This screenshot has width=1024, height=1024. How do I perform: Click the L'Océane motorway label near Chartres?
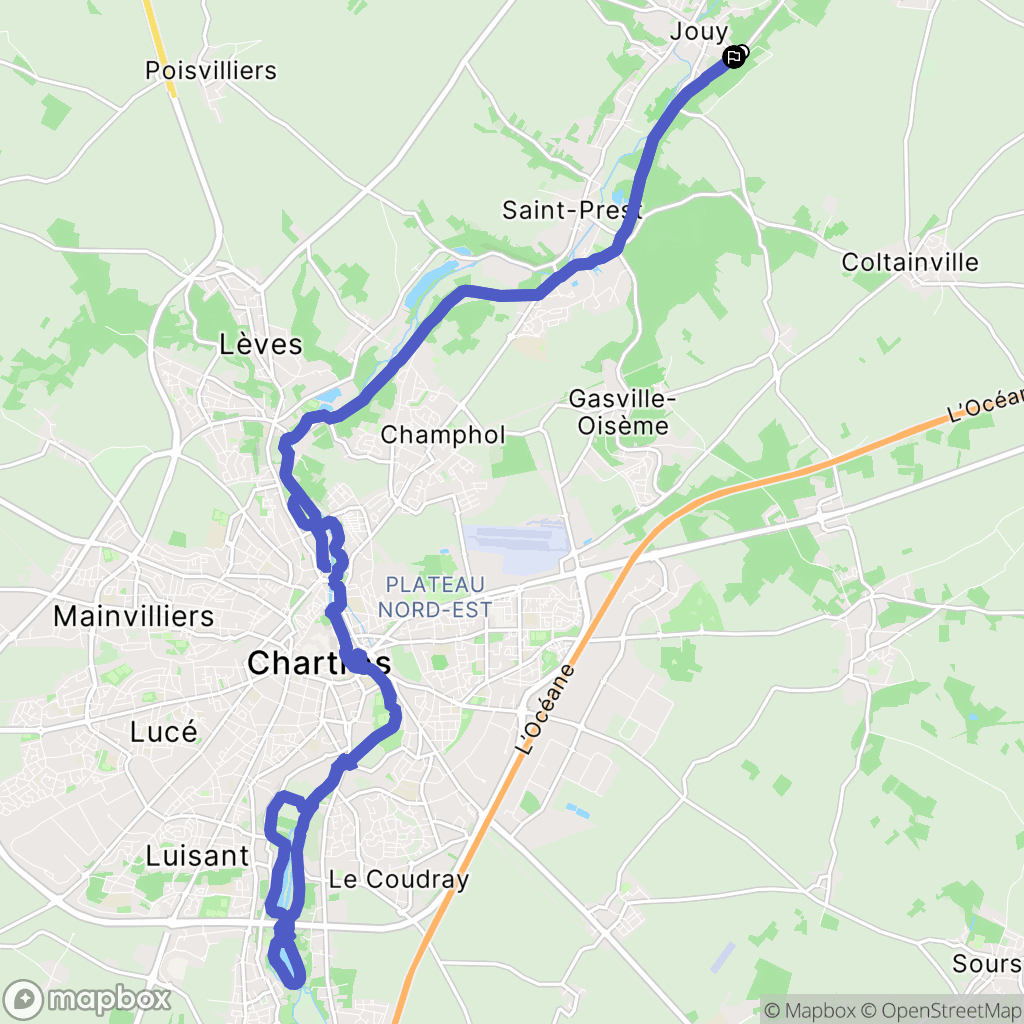pos(544,709)
